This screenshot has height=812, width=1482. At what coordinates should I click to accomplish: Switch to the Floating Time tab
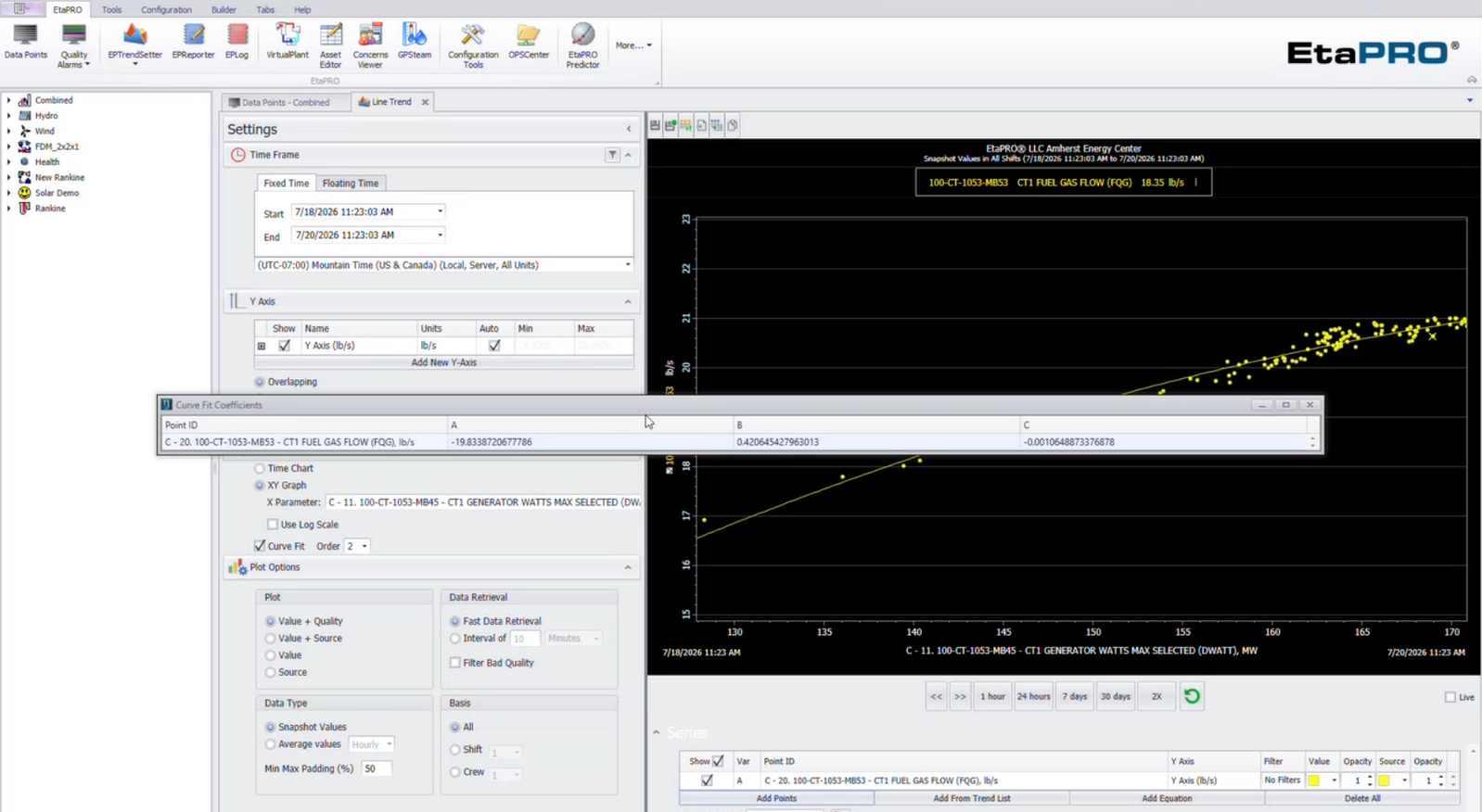[x=351, y=184]
